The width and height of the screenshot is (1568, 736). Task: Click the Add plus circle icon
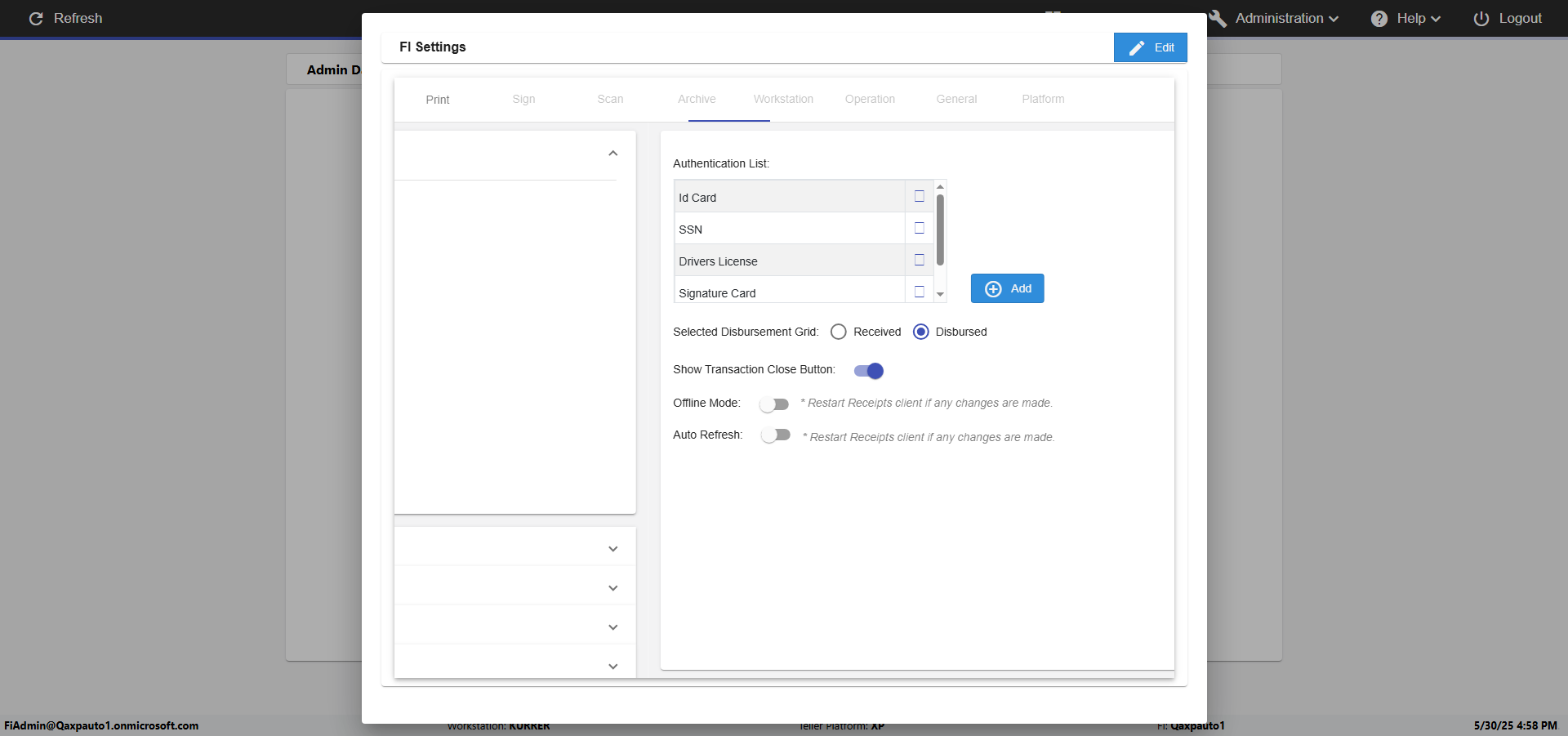coord(993,289)
